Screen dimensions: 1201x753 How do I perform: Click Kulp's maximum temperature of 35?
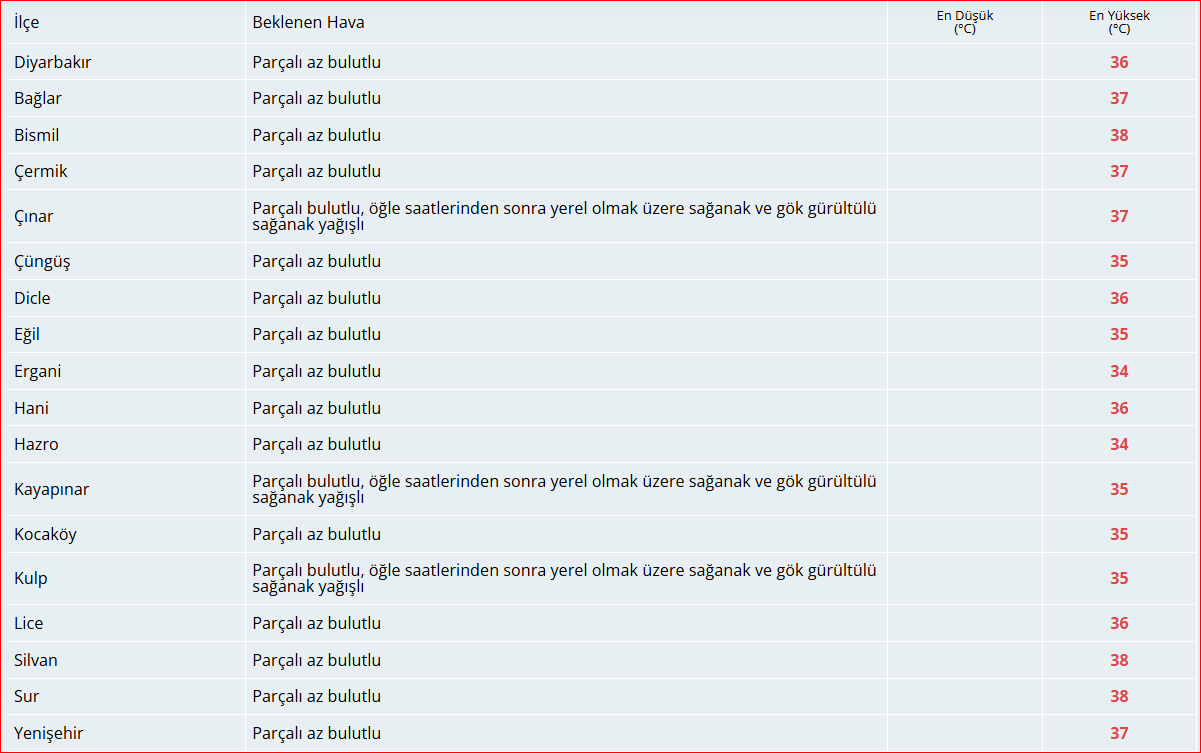pyautogui.click(x=1119, y=578)
